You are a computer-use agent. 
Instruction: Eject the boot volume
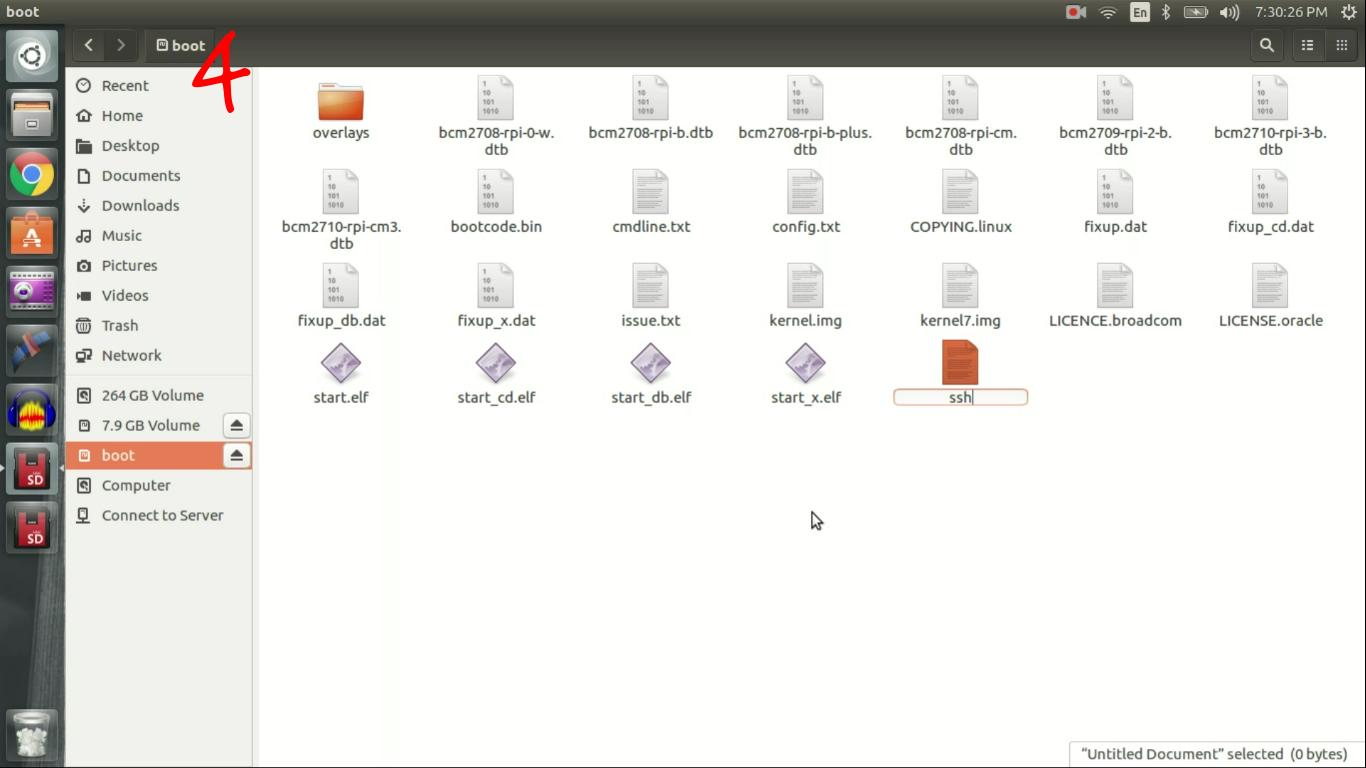pyautogui.click(x=236, y=456)
